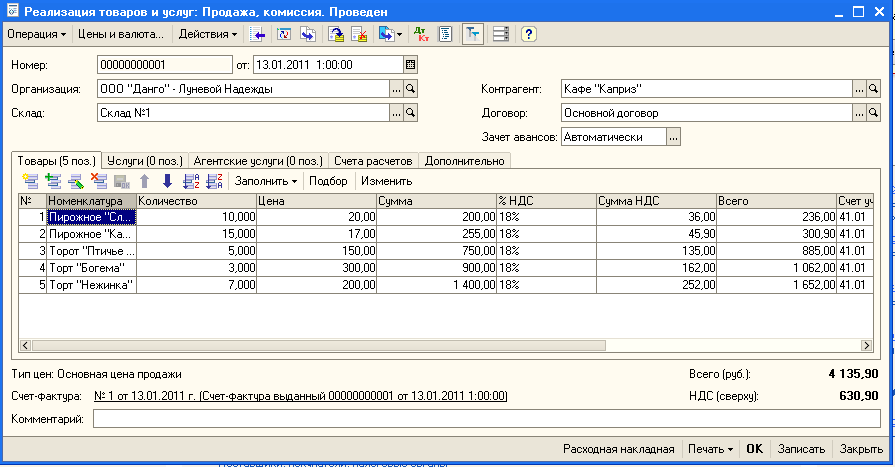Move row down with blue arrow
Viewport: 895px width, 467px height.
[167, 181]
